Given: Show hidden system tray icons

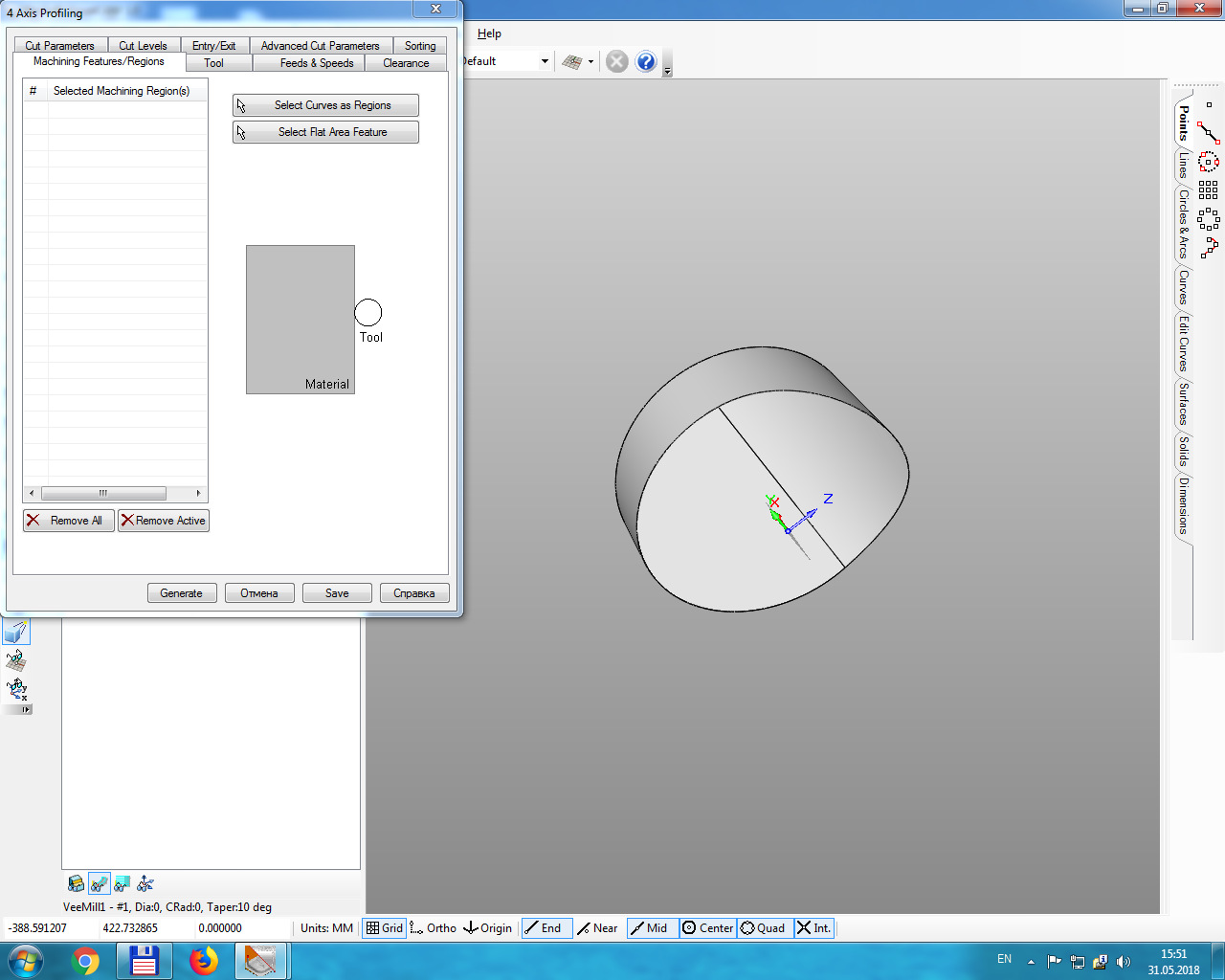Looking at the screenshot, I should [x=1031, y=962].
